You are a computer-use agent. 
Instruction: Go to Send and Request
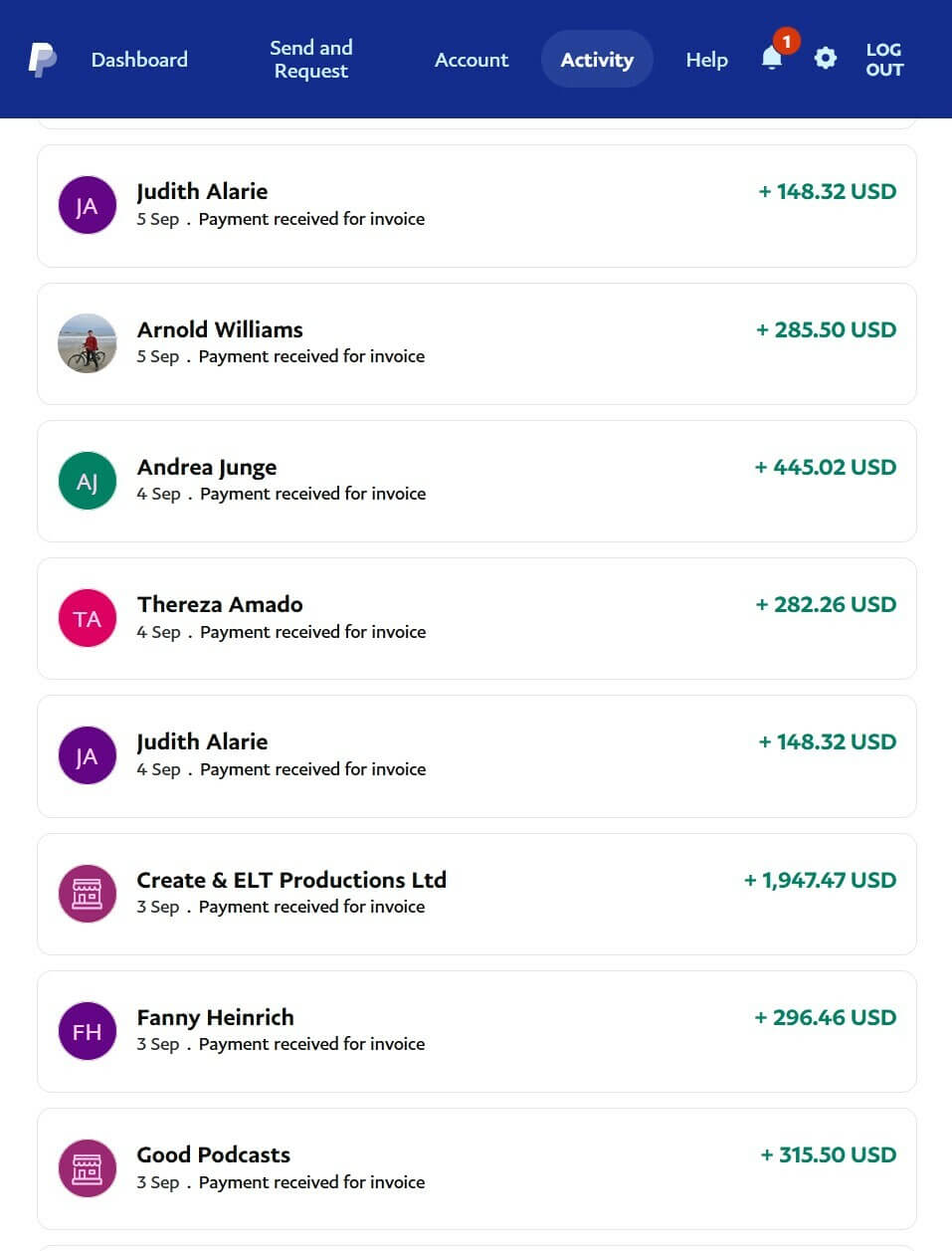tap(311, 60)
